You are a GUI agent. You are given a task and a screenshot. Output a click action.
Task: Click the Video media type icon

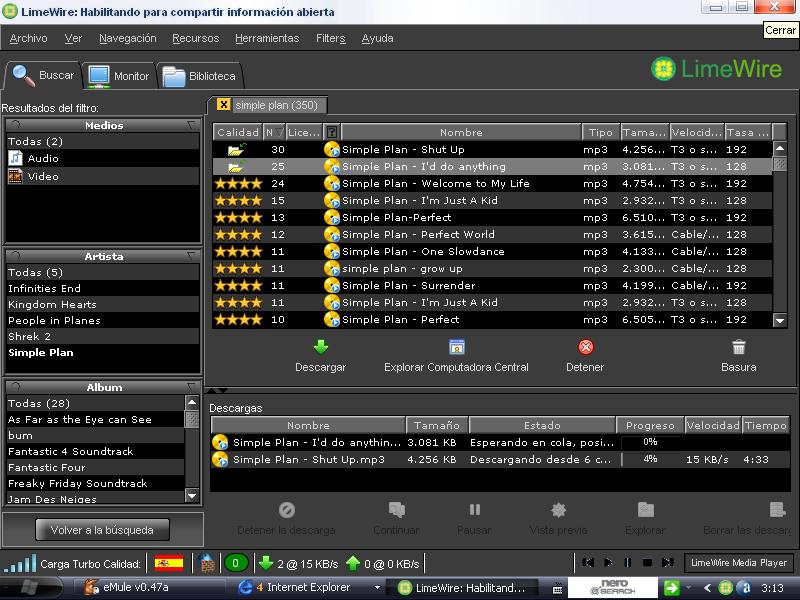15,176
